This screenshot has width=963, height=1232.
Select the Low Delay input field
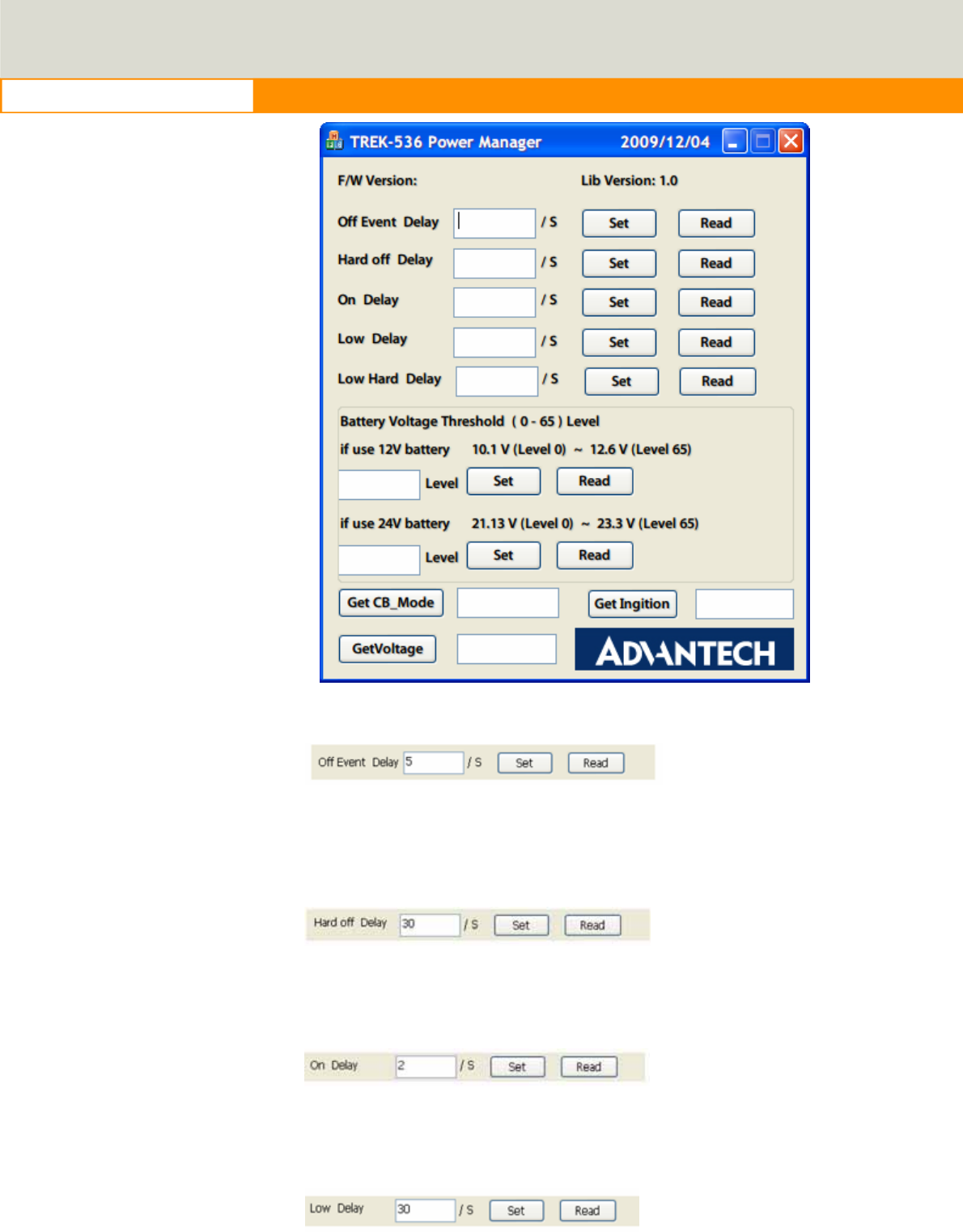[494, 342]
